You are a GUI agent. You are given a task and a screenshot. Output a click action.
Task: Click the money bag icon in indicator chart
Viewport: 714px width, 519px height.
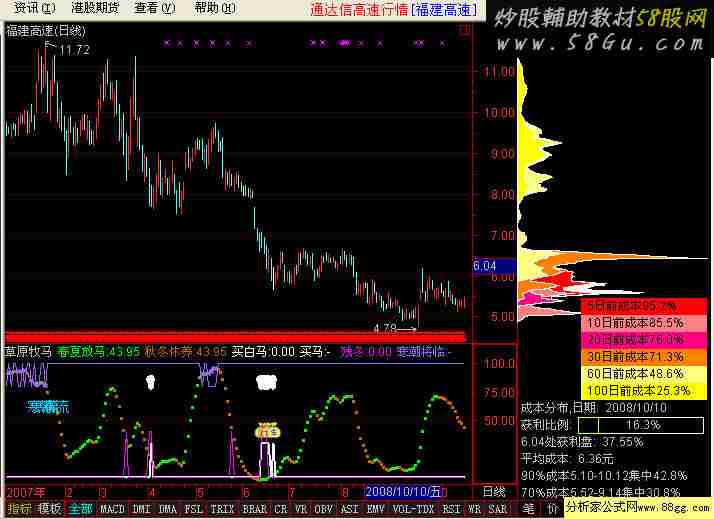click(x=266, y=431)
